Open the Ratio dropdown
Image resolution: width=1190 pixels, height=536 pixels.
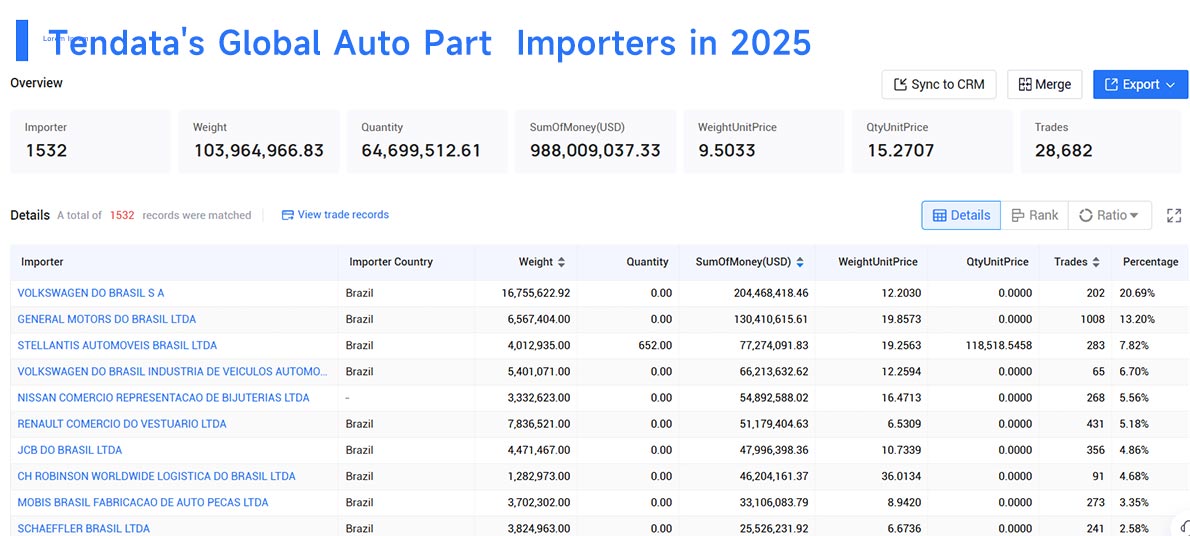pos(1110,215)
